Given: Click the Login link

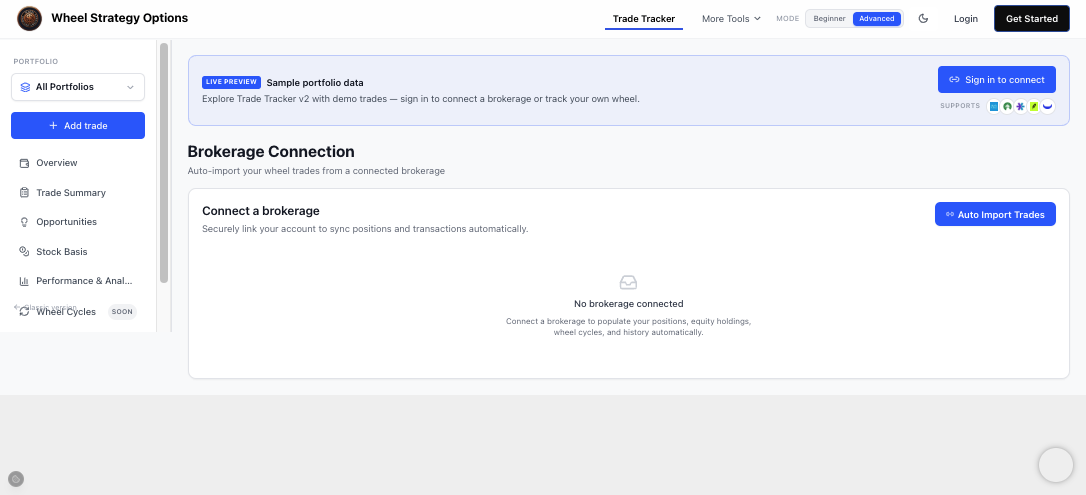Looking at the screenshot, I should coord(965,19).
